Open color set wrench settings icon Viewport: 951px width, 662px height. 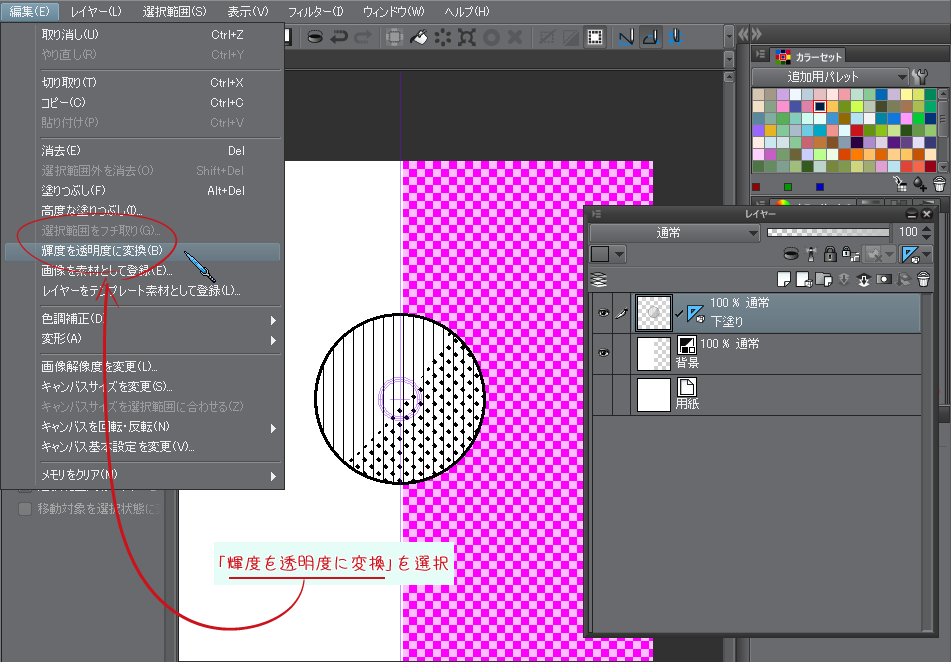(x=922, y=77)
